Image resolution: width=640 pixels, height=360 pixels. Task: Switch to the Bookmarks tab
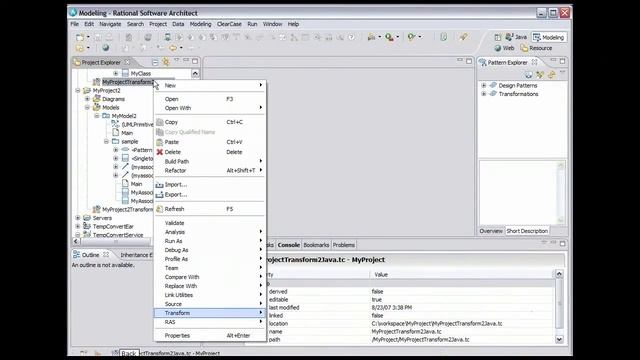coord(316,245)
